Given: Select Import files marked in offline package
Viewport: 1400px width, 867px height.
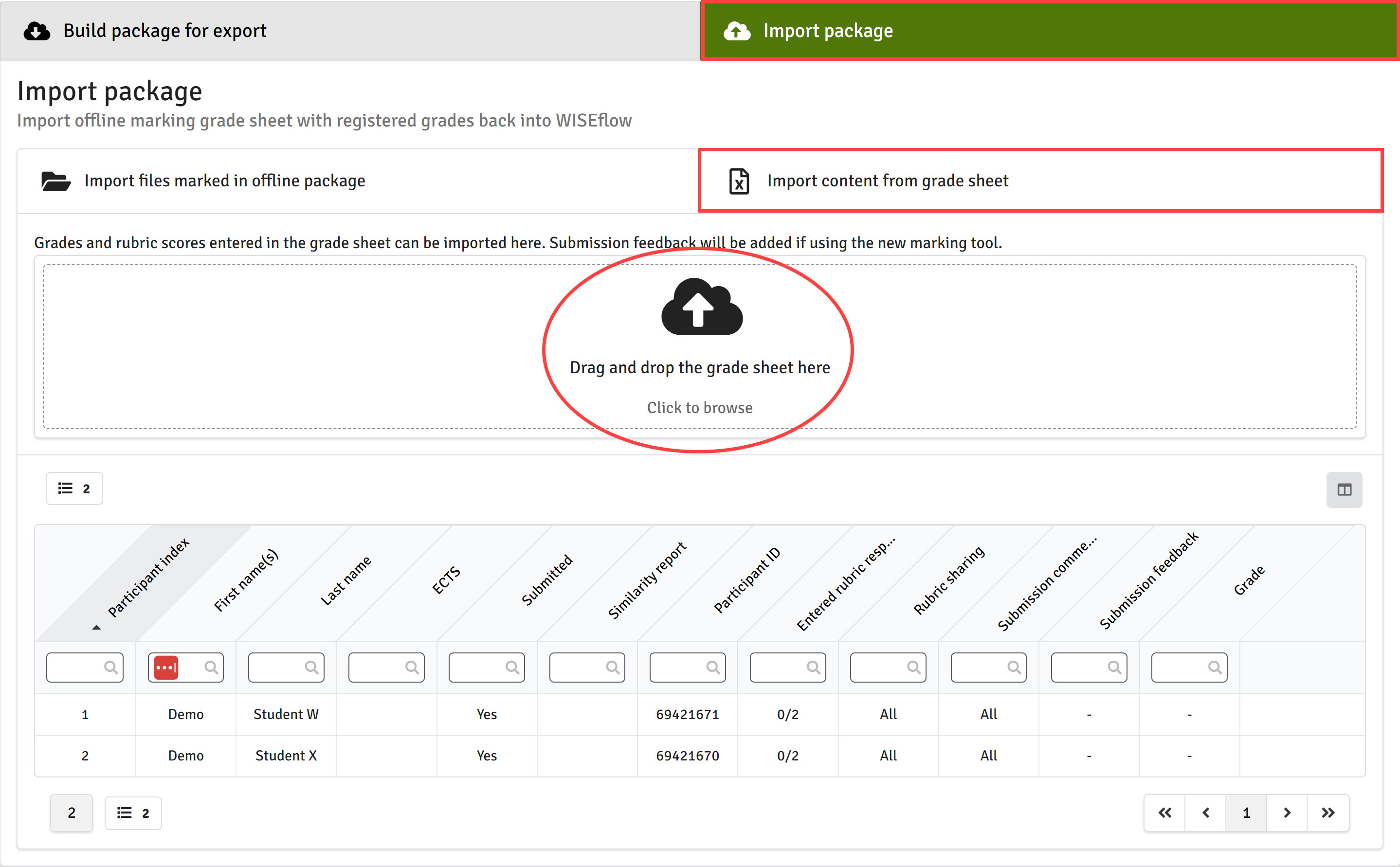Looking at the screenshot, I should click(x=357, y=181).
